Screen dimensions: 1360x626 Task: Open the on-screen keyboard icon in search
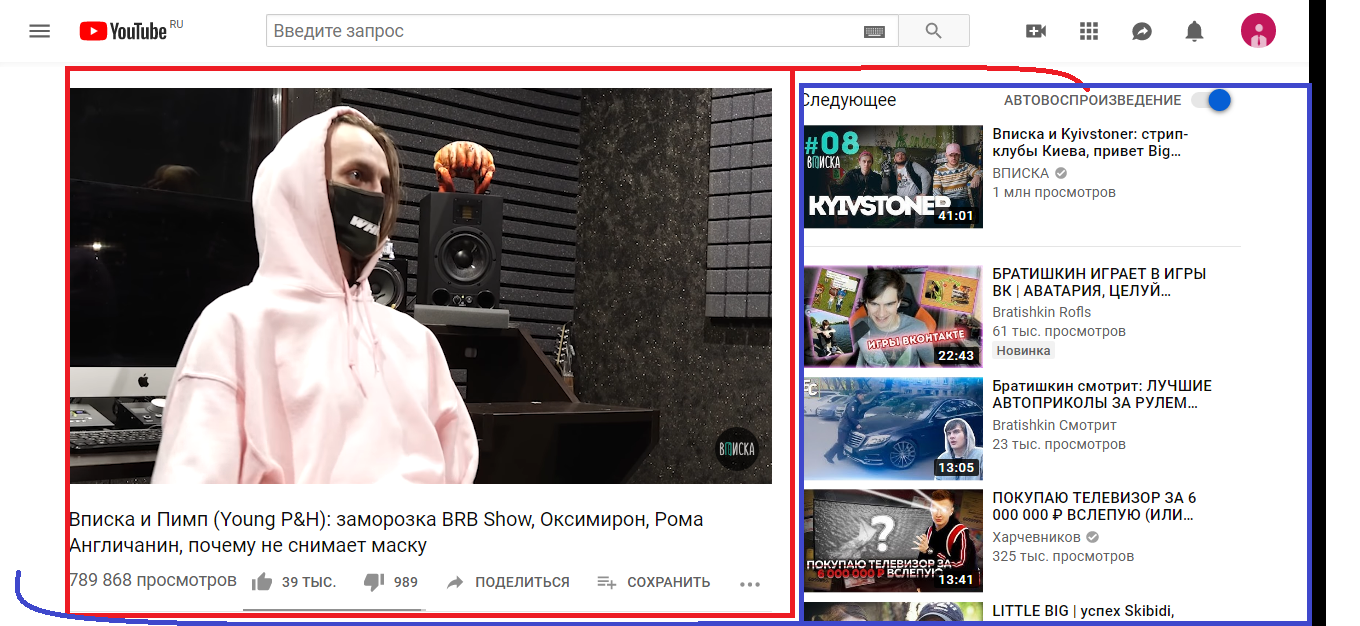click(874, 32)
